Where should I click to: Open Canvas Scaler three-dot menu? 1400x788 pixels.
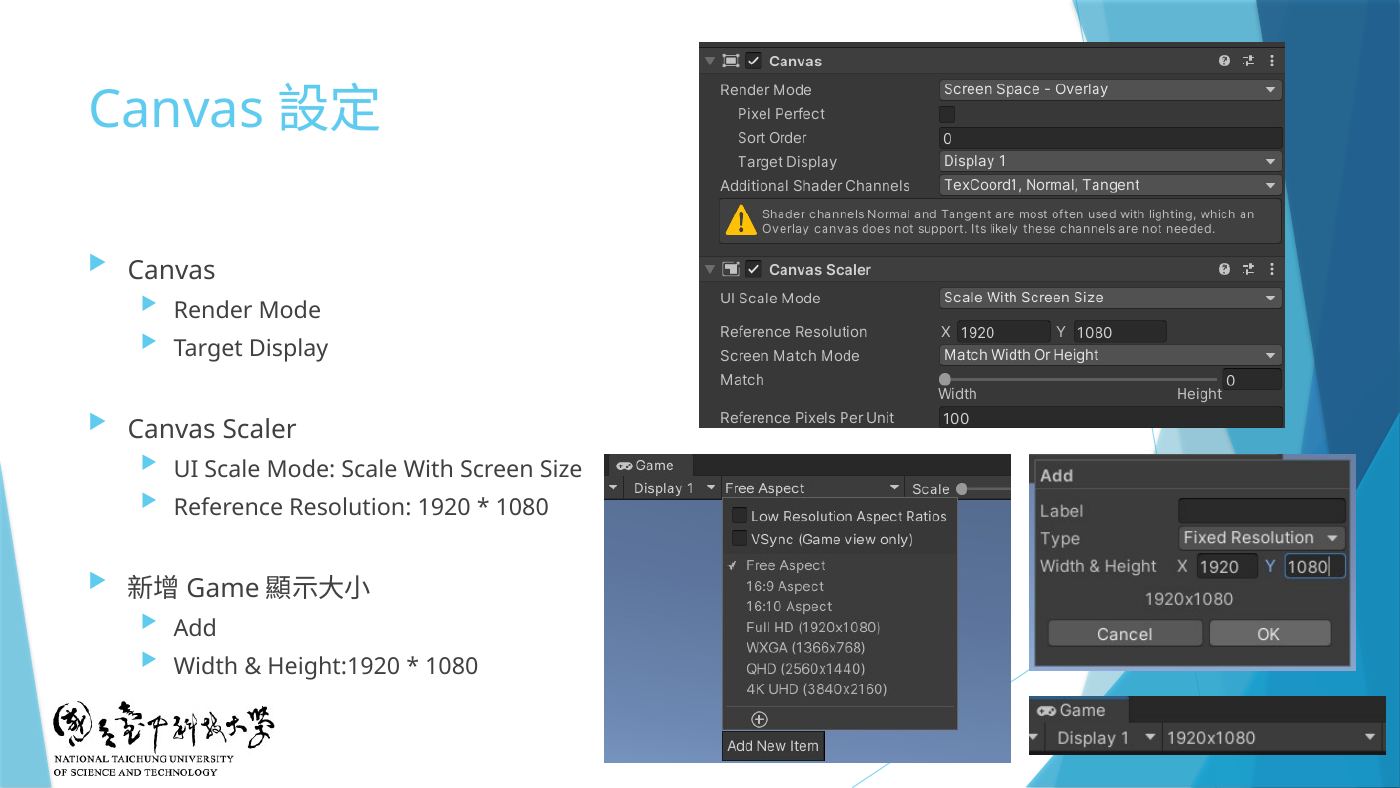(1272, 269)
